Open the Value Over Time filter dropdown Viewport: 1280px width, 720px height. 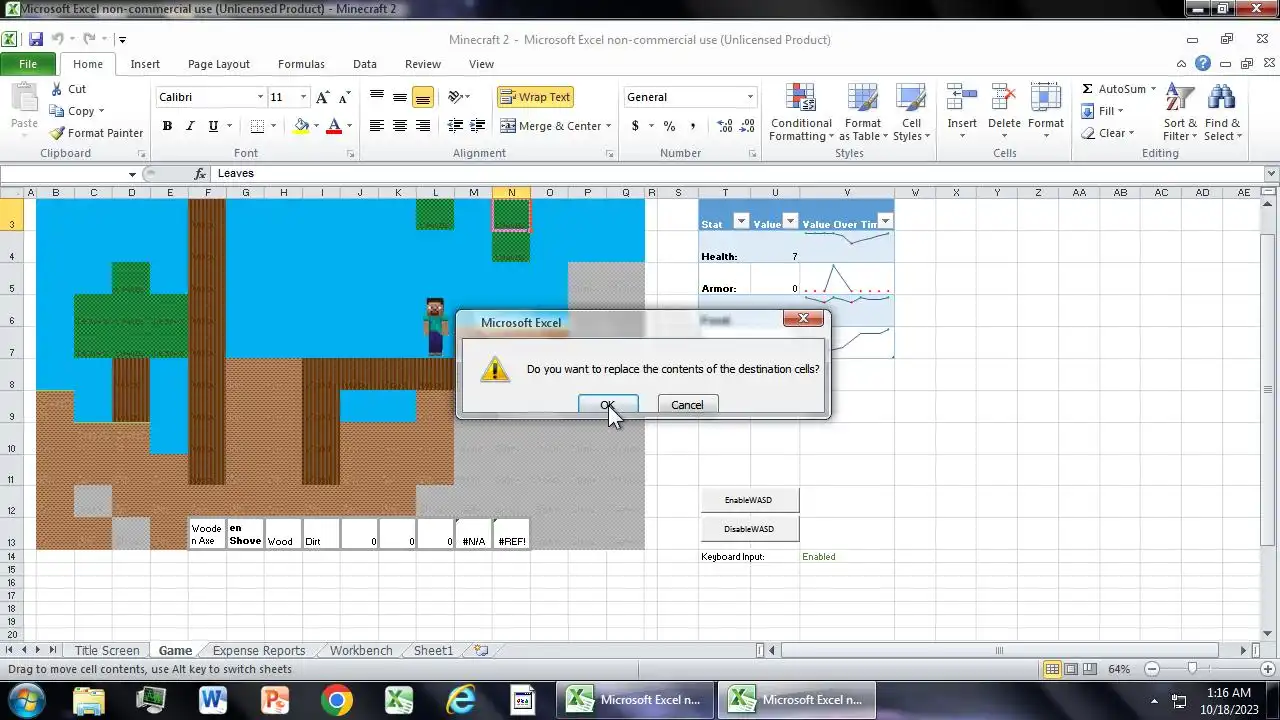[x=885, y=222]
